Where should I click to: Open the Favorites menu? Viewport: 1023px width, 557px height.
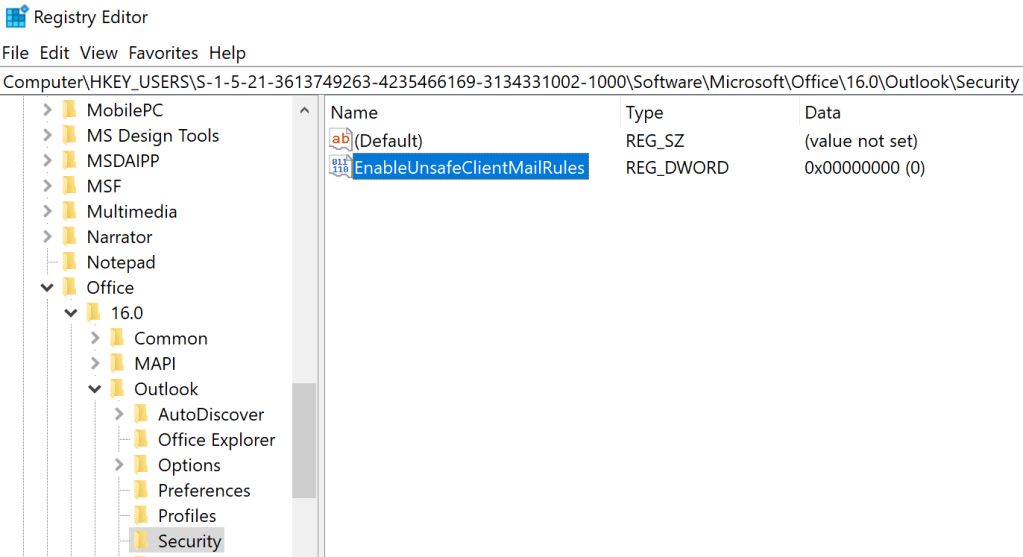[163, 53]
